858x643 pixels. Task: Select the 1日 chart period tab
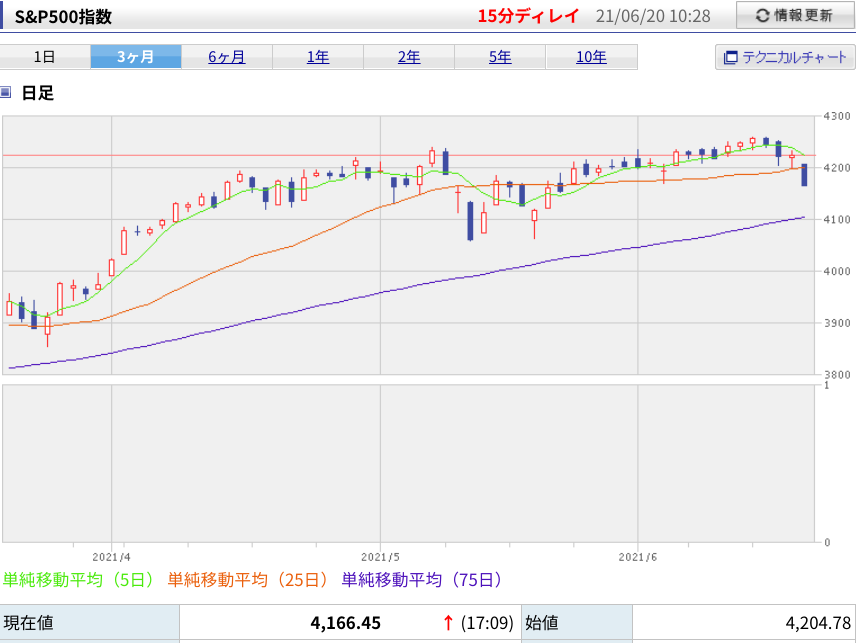click(45, 57)
